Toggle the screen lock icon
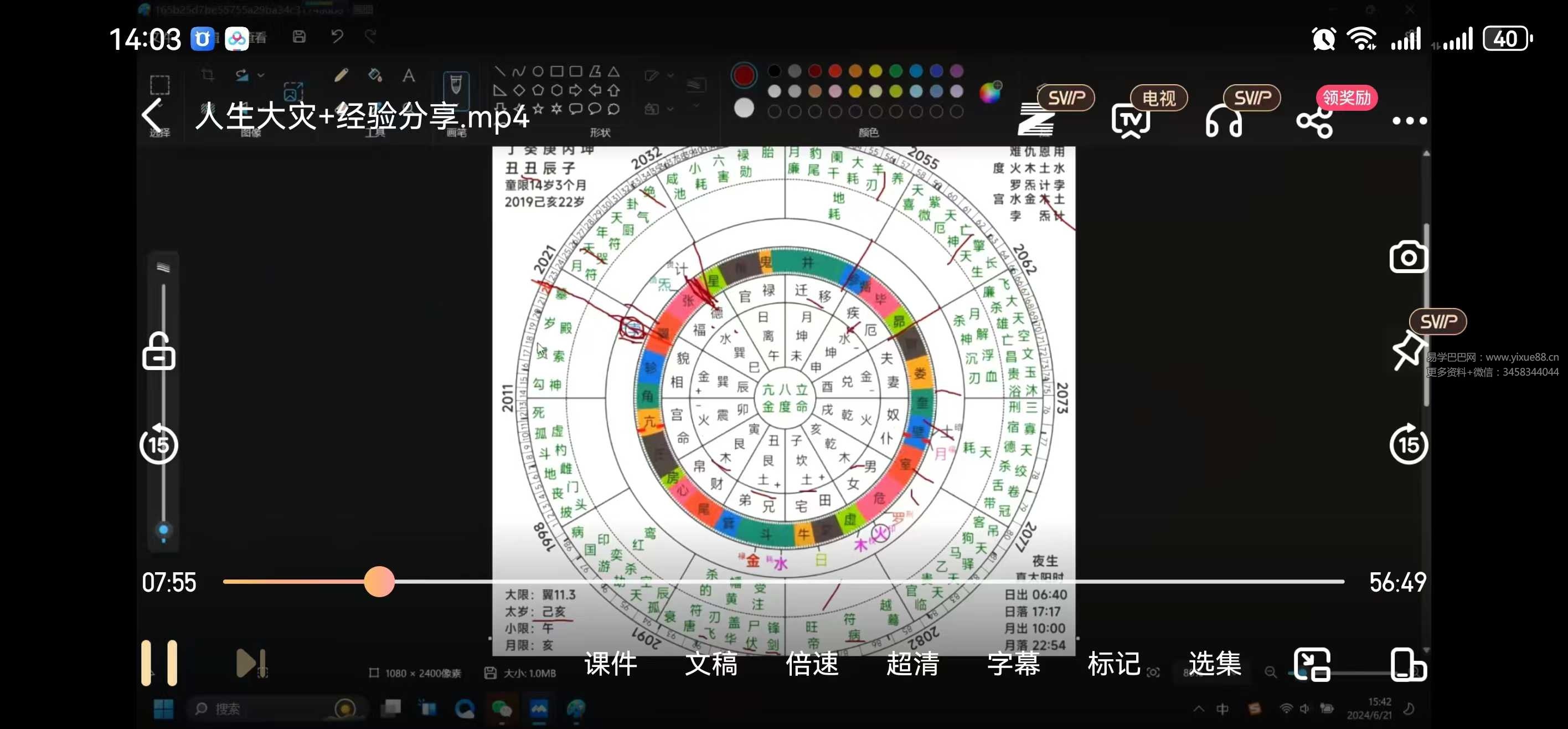Viewport: 1568px width, 729px height. [159, 351]
